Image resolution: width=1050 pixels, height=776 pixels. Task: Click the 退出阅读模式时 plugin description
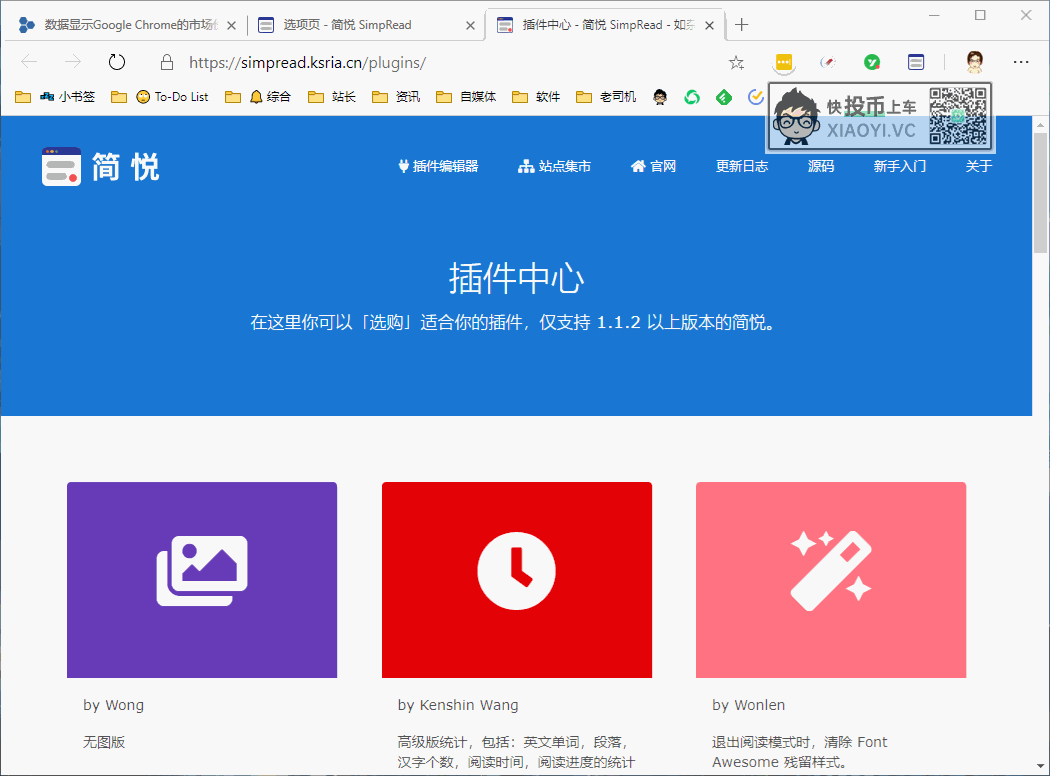(x=800, y=752)
